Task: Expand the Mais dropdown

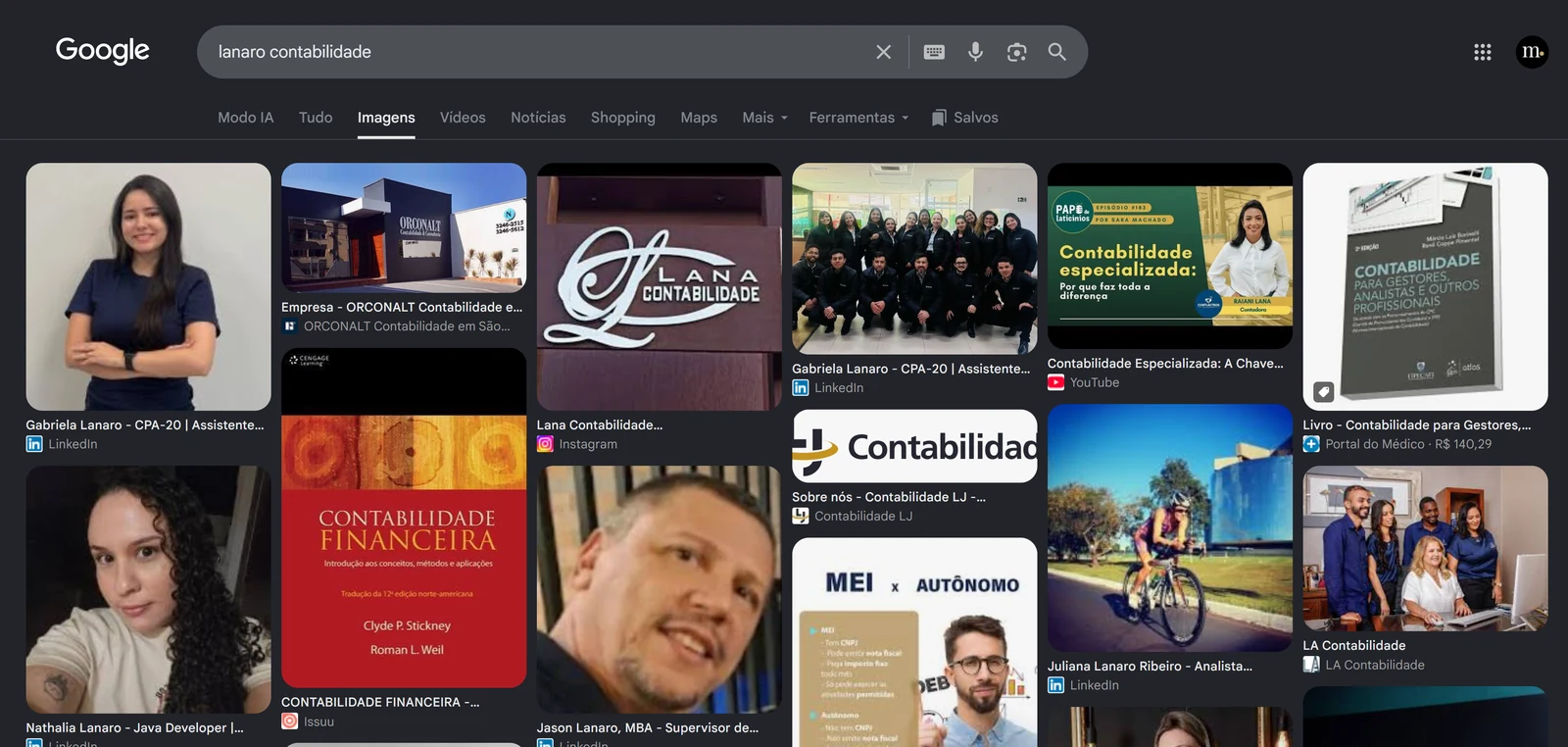Action: point(764,118)
